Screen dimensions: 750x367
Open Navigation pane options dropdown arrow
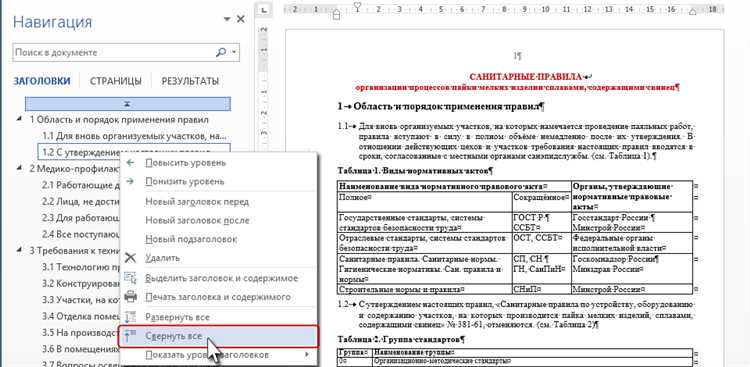(227, 20)
